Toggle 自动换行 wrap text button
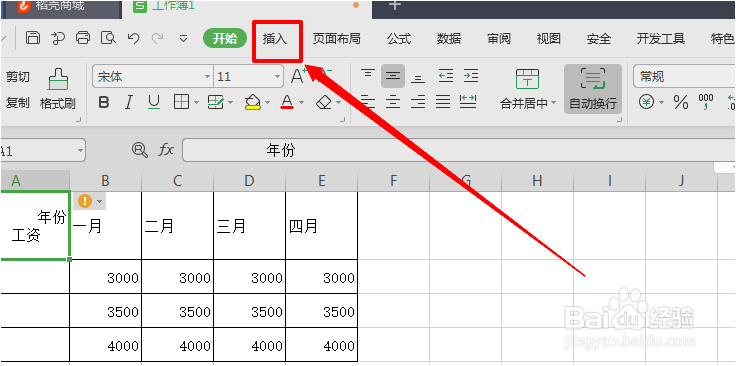 [593, 89]
